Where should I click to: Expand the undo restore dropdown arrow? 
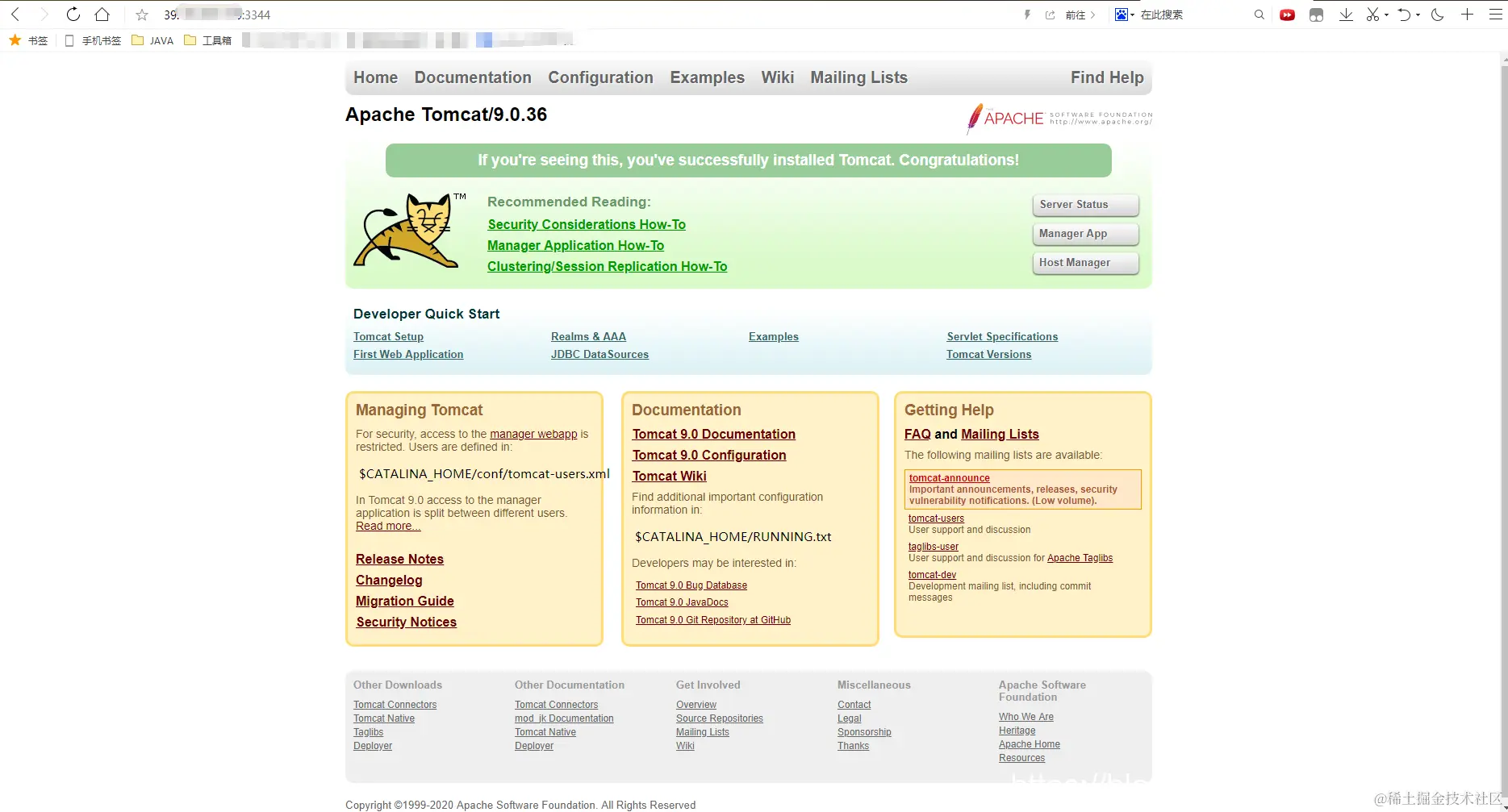click(1418, 15)
